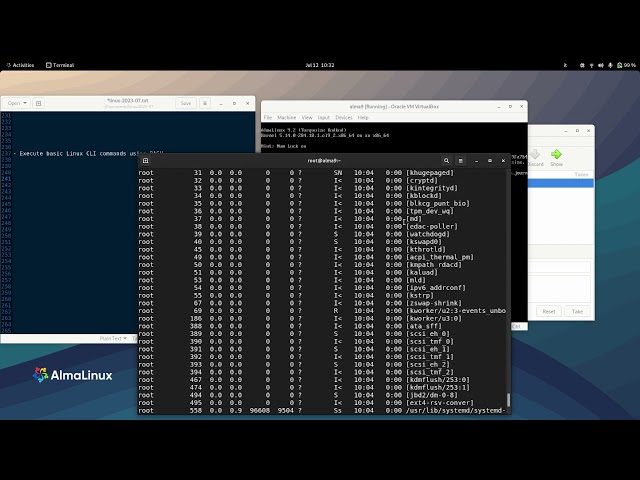Click the /usr/lib/systemd/systemd- process line
Image resolution: width=640 pixels, height=480 pixels.
click(322, 411)
